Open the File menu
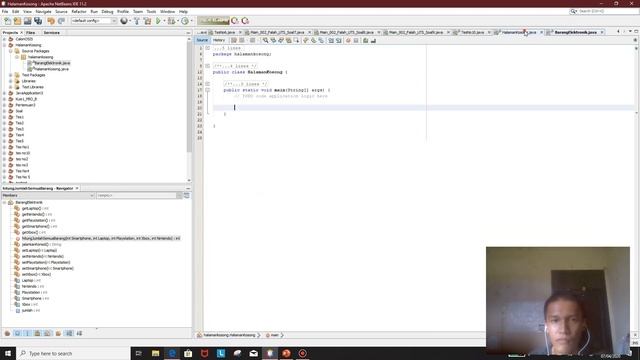640x360 pixels. [5, 11]
